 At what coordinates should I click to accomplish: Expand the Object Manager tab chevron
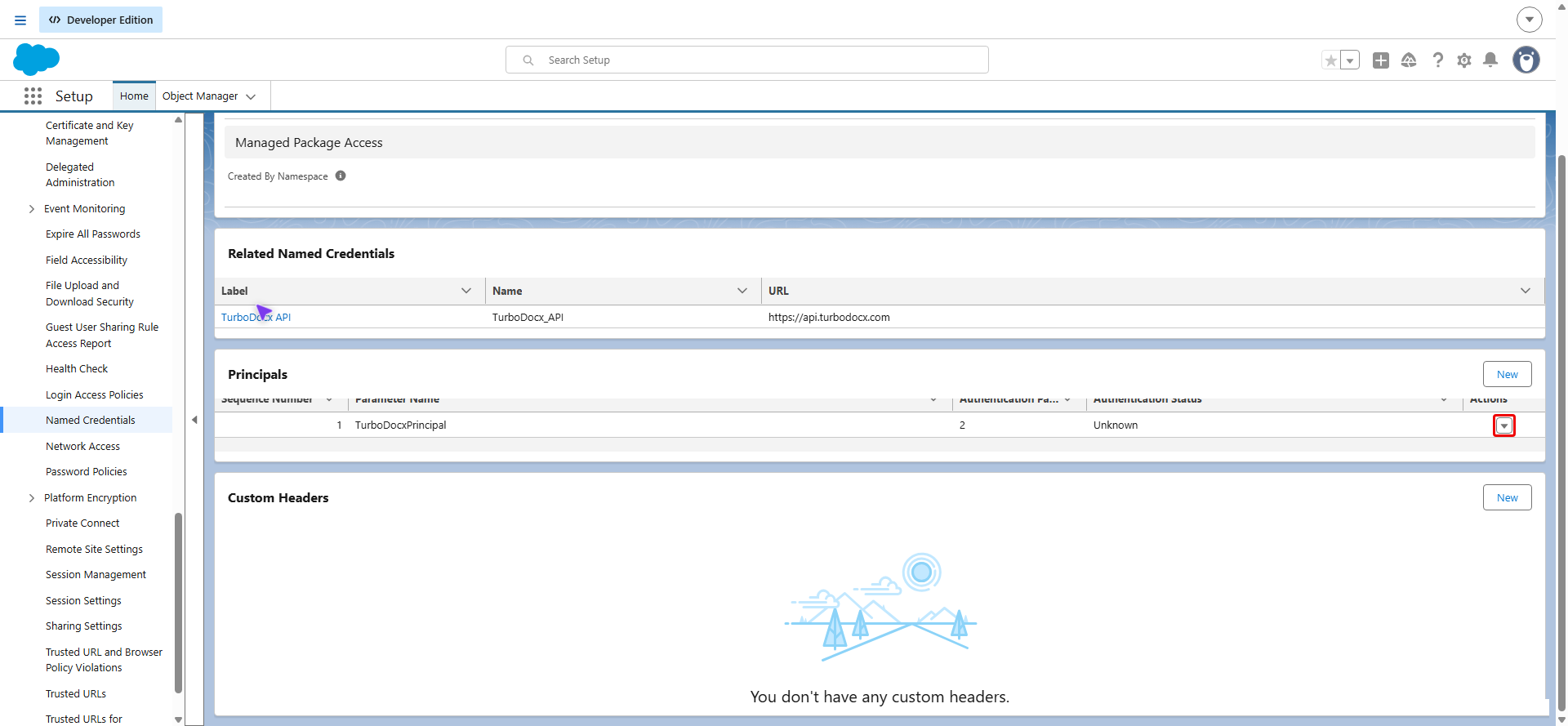(251, 96)
